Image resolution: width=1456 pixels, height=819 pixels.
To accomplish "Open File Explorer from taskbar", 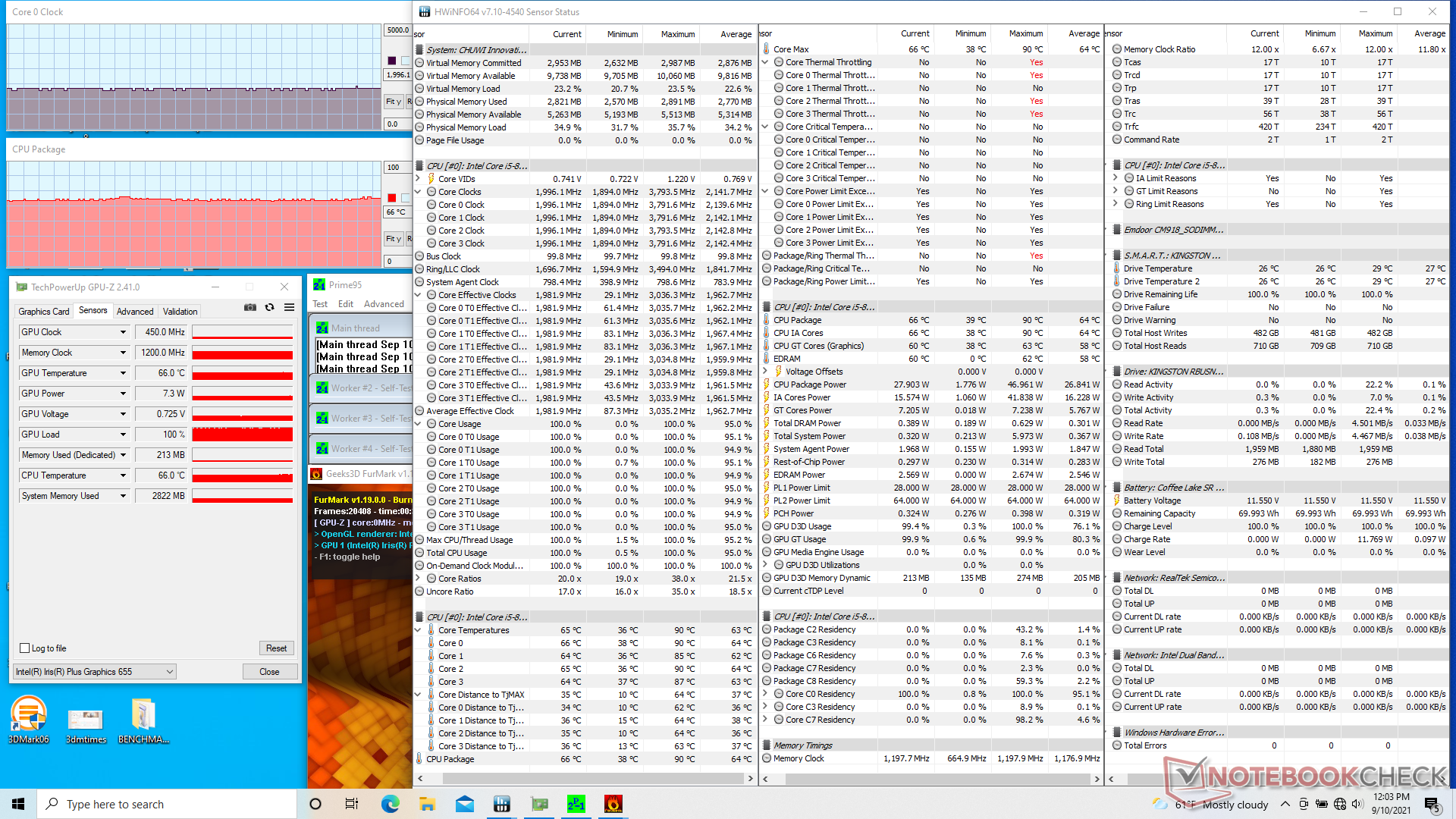I will click(427, 804).
